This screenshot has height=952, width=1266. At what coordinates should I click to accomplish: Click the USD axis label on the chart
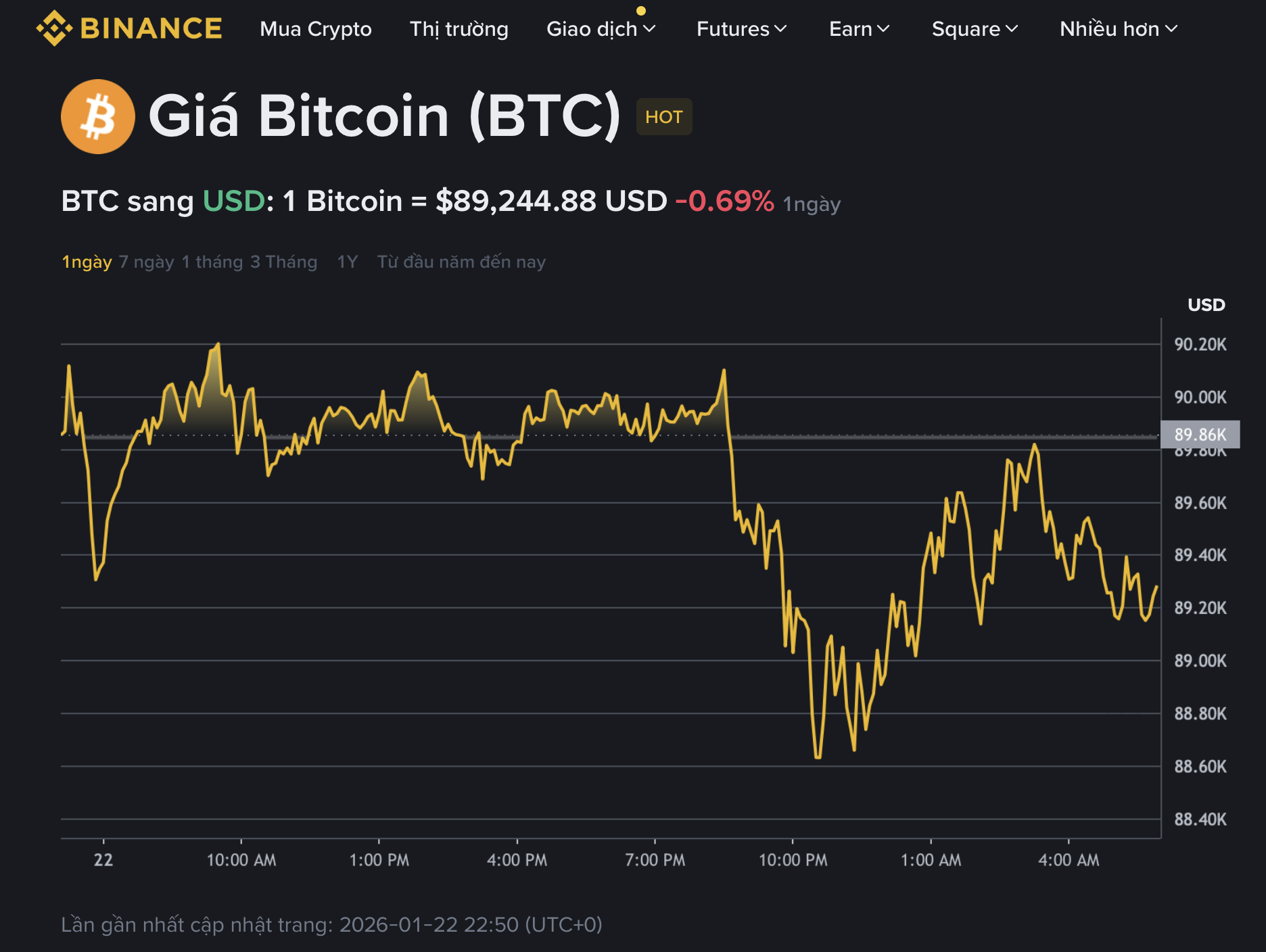(1206, 305)
